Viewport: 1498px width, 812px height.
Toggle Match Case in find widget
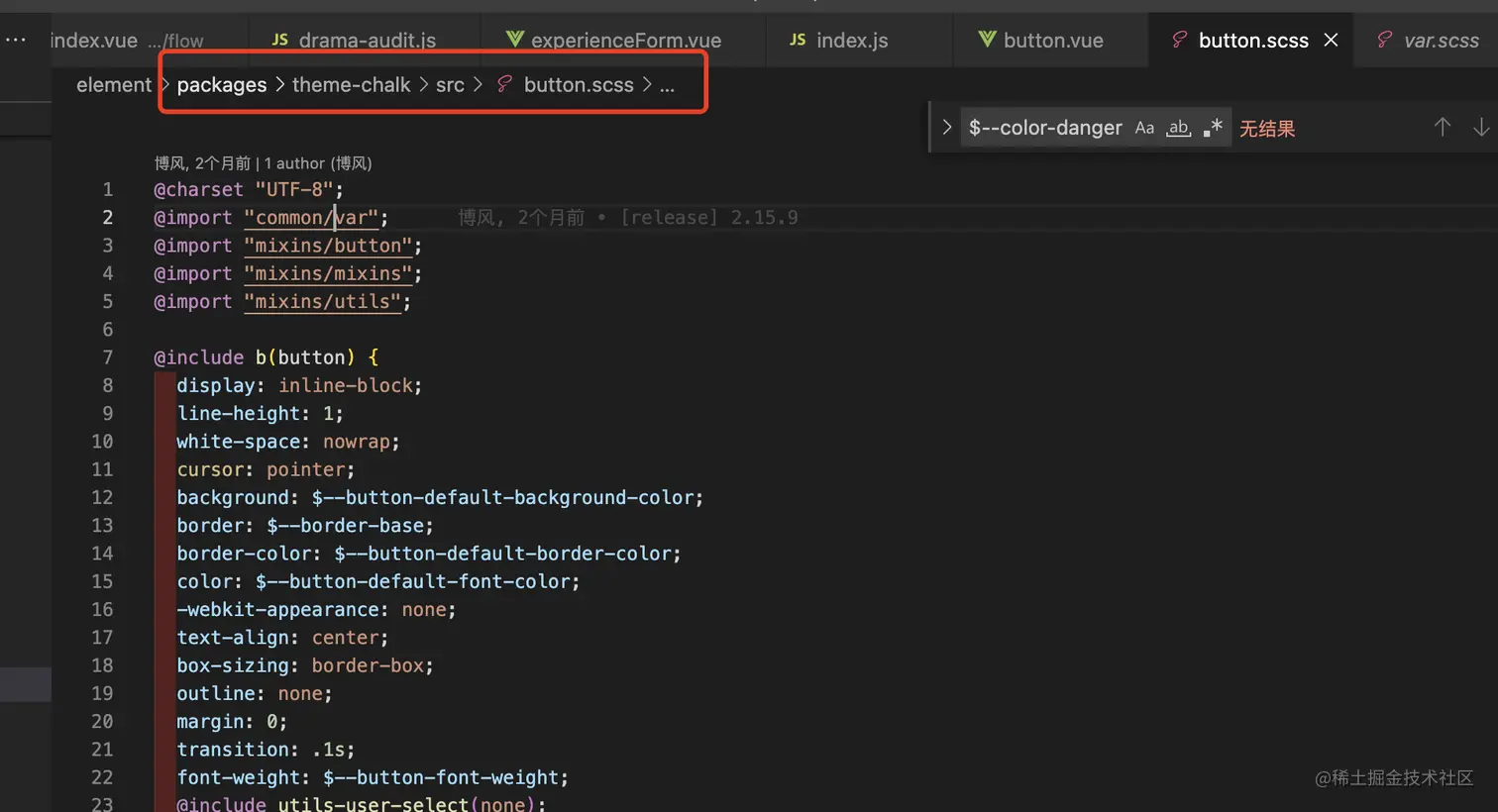1144,128
